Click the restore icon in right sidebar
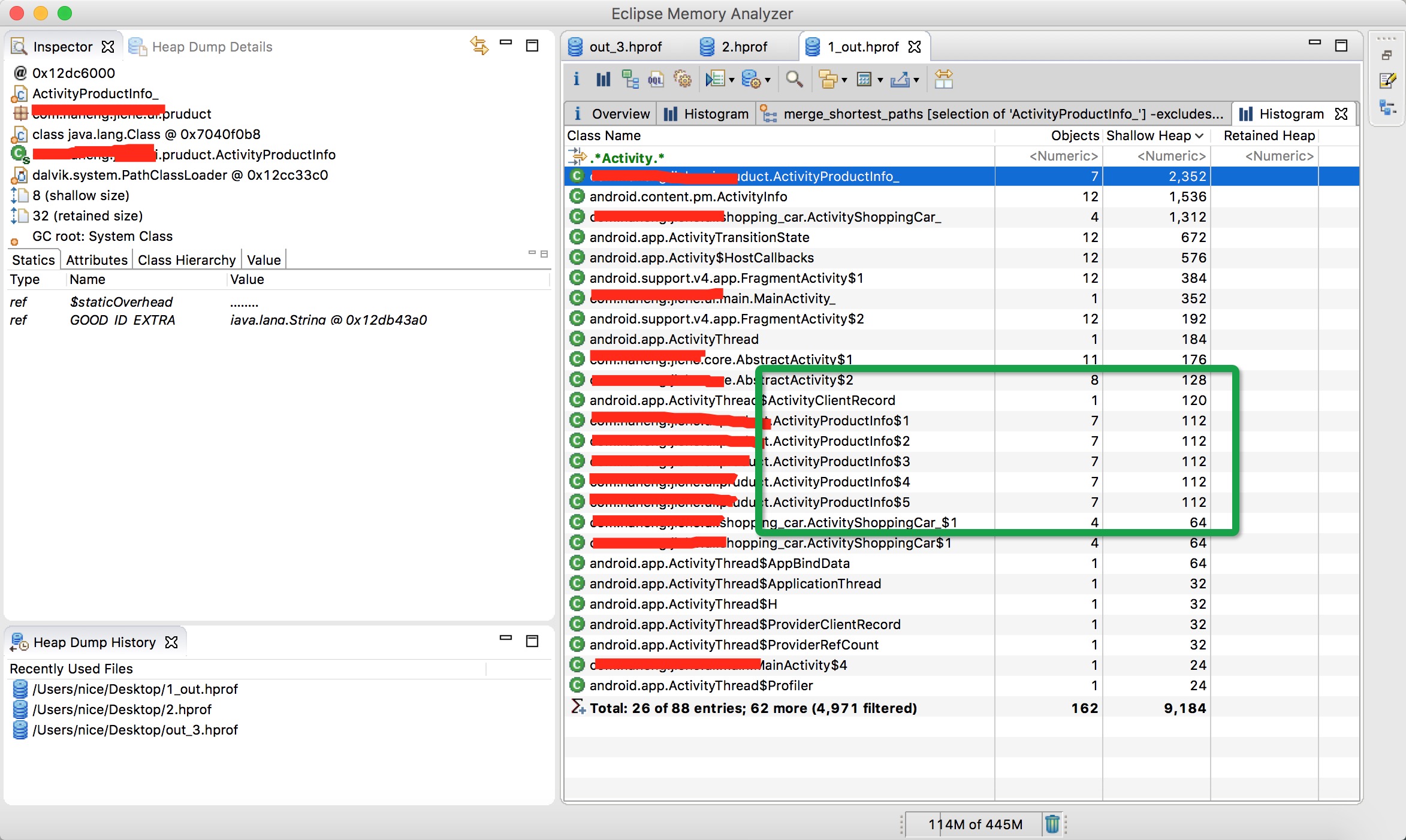This screenshot has height=840, width=1406. [x=1387, y=56]
